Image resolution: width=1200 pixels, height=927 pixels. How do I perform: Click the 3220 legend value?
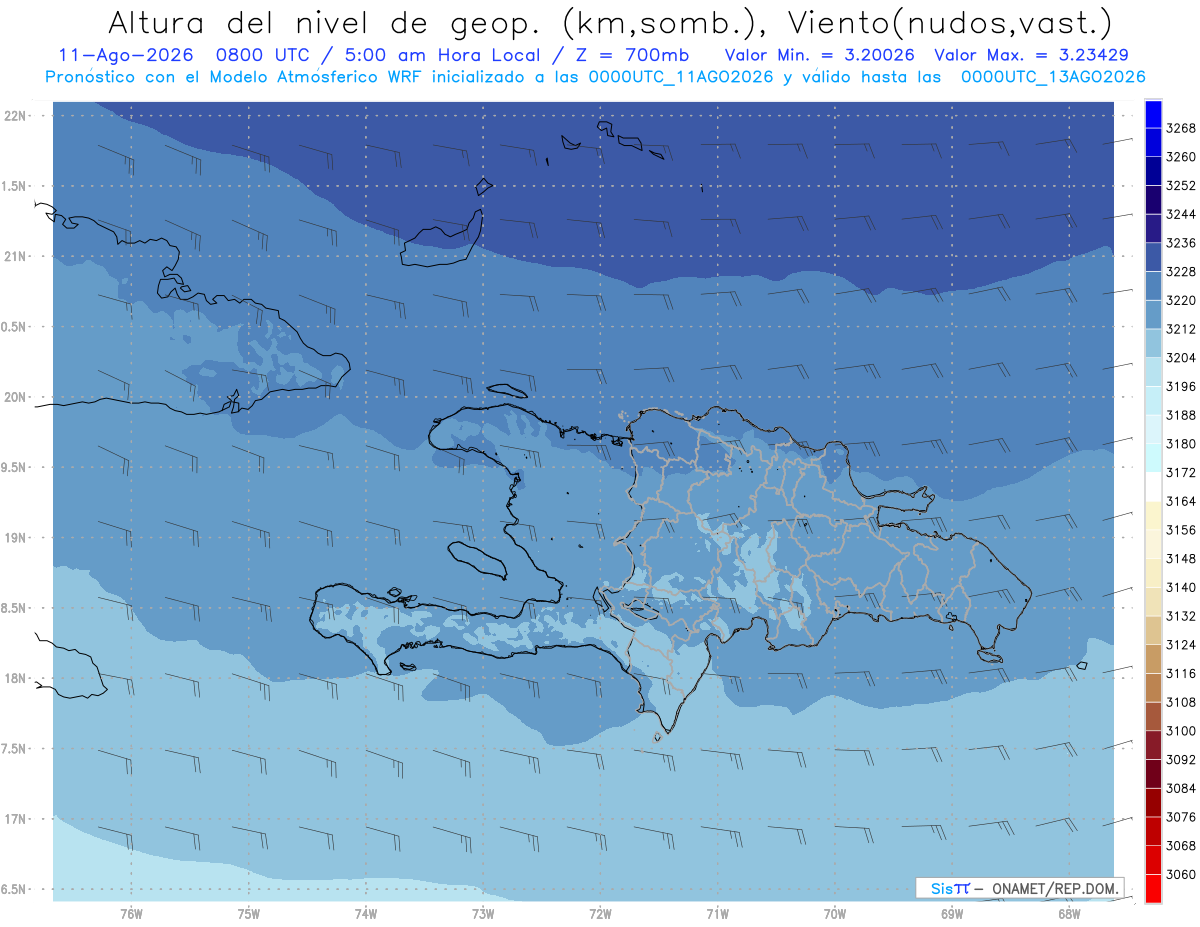pyautogui.click(x=1181, y=301)
